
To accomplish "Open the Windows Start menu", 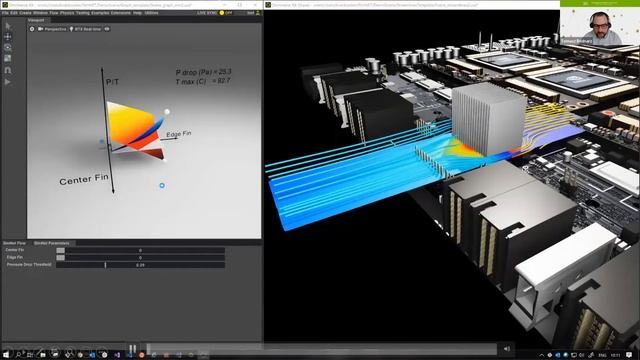I will 6,355.
